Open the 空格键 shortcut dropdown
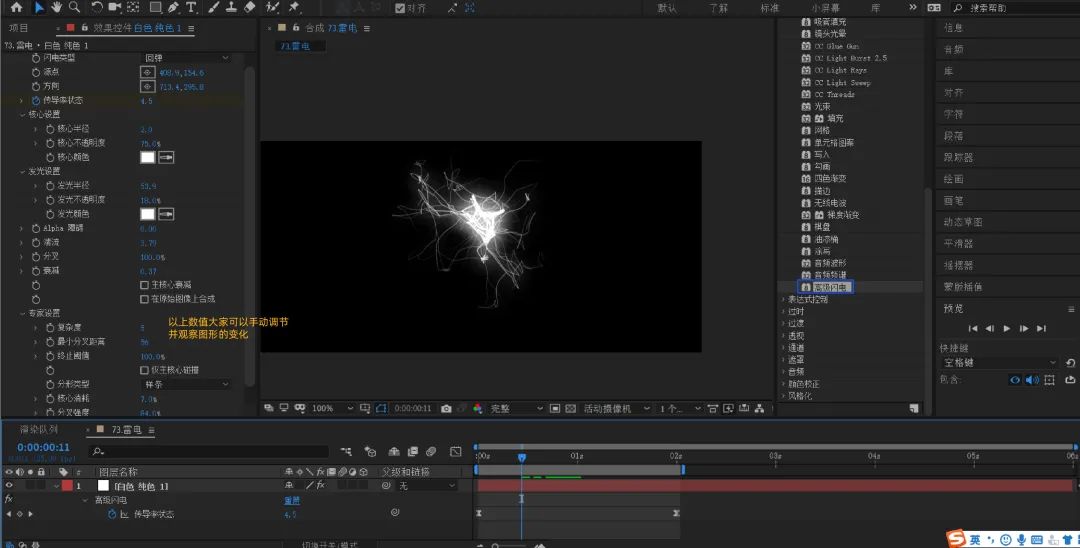This screenshot has height=548, width=1080. tap(998, 363)
